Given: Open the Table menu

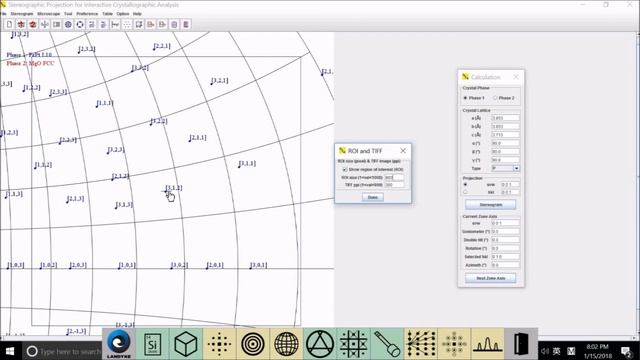Looking at the screenshot, I should click(107, 13).
